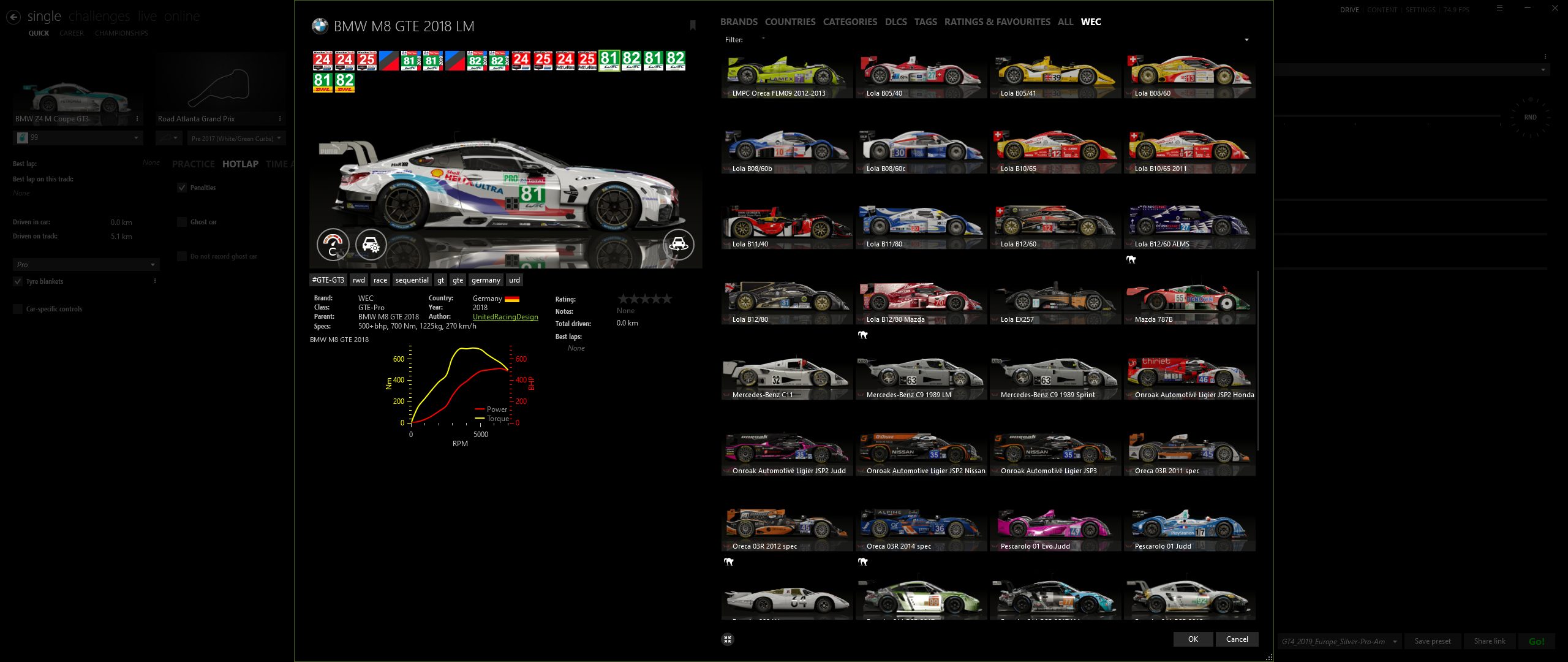
Task: Open the three-dot menu for BMW Z4 M Coupe GT3
Action: point(137,119)
